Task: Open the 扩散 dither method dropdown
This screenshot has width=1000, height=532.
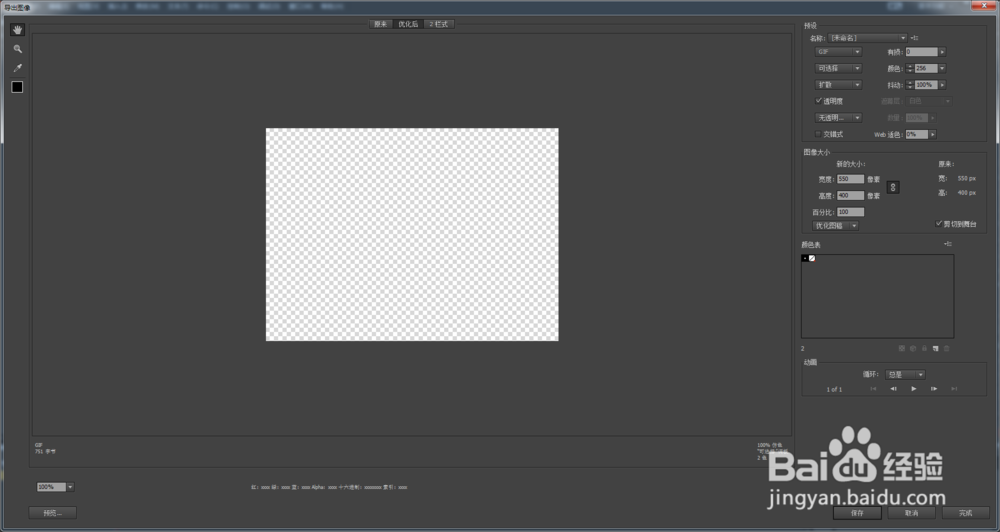Action: [x=838, y=85]
